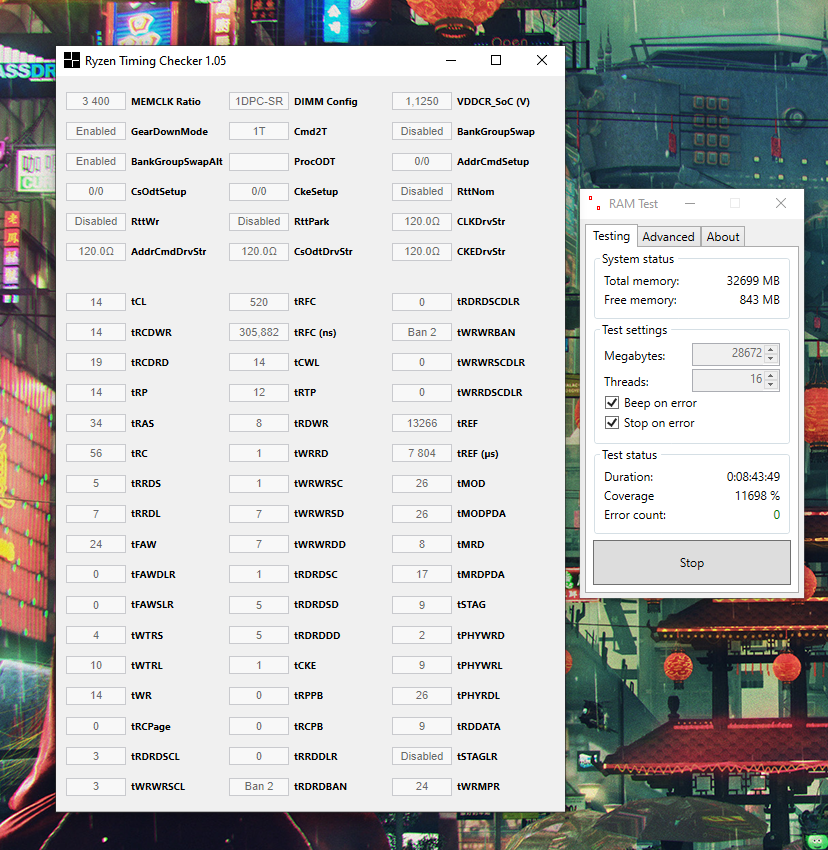Stop the running RAM test

click(692, 563)
